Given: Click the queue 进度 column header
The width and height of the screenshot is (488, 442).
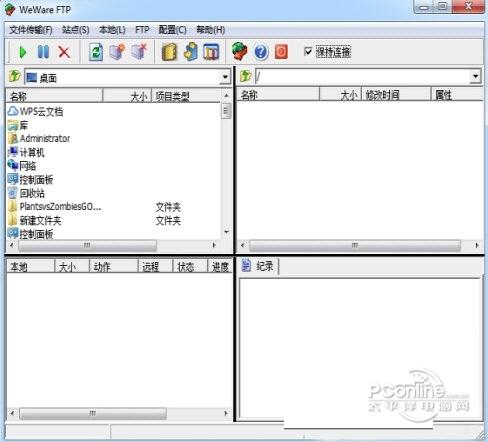Looking at the screenshot, I should (x=220, y=266).
